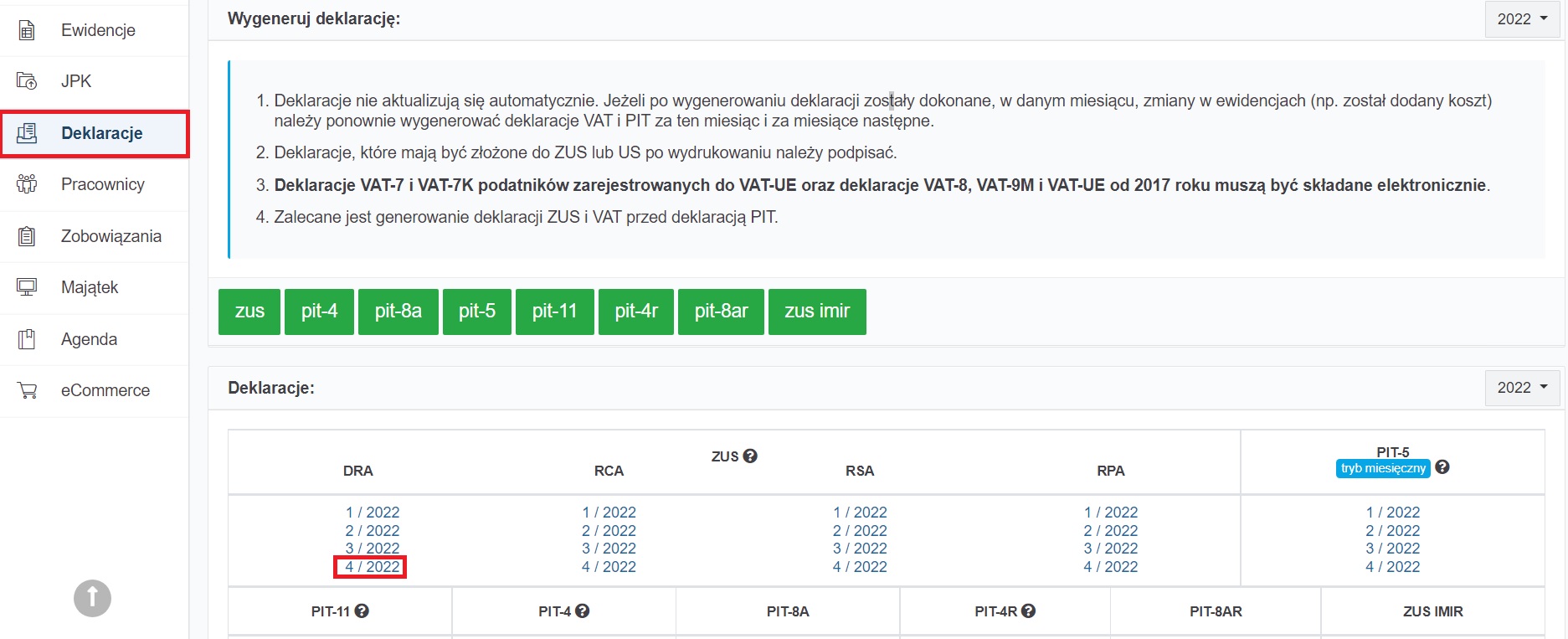Click the green pit-11 button
This screenshot has height=639, width=1568.
555,312
